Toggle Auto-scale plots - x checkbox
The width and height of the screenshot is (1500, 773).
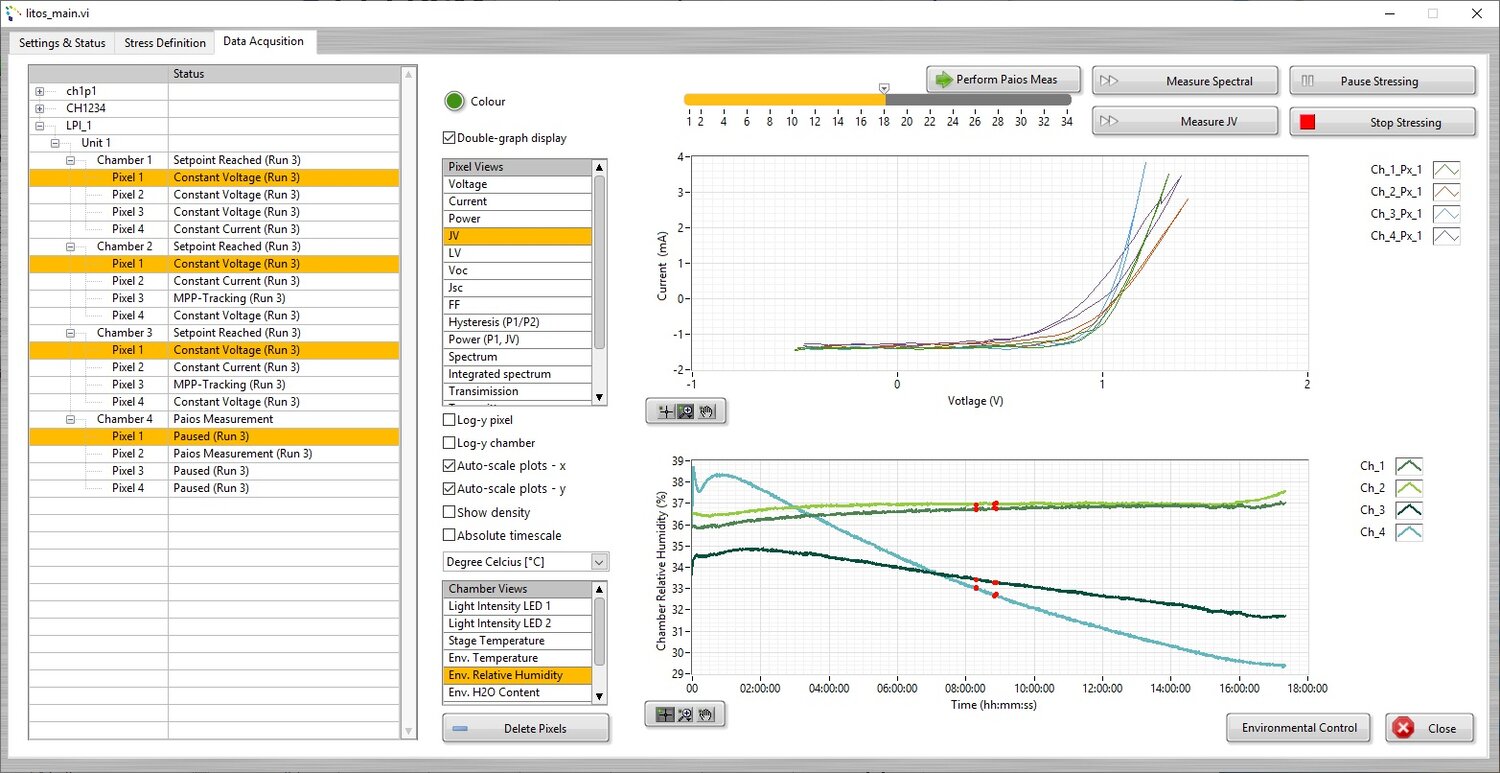point(449,466)
